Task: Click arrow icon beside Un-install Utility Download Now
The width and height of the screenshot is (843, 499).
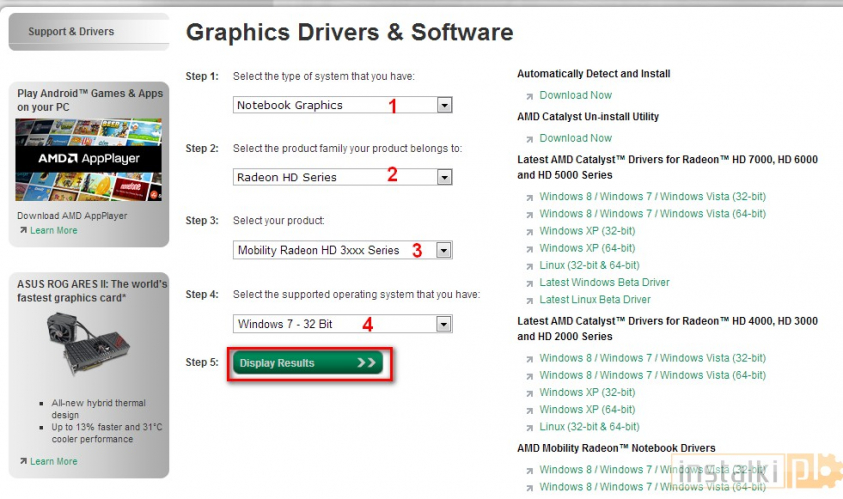Action: 530,139
